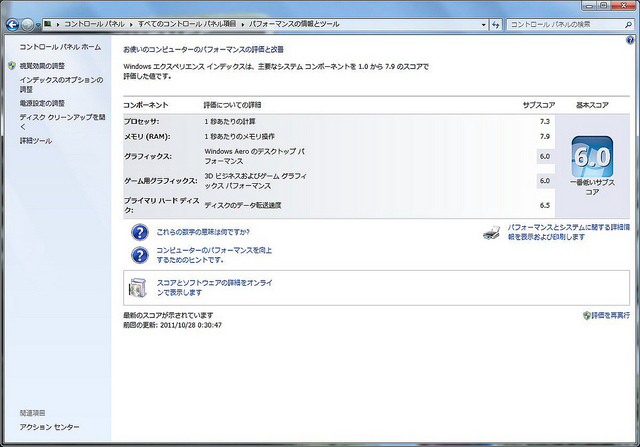Click the ゲーム用グラフィックス: row label
Viewport: 640px width, 447px height.
[x=161, y=181]
